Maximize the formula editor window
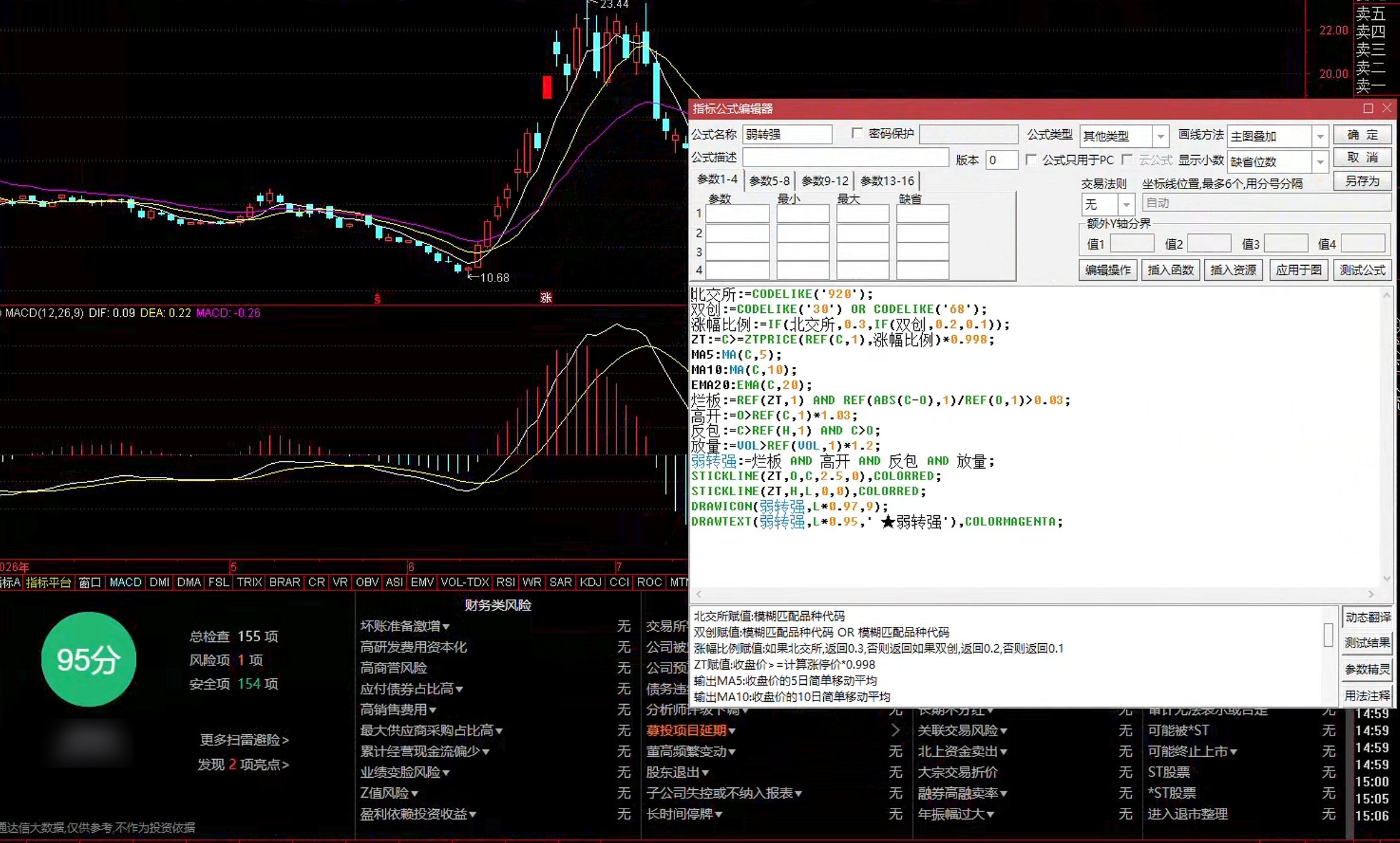The image size is (1400, 843). [x=1368, y=109]
